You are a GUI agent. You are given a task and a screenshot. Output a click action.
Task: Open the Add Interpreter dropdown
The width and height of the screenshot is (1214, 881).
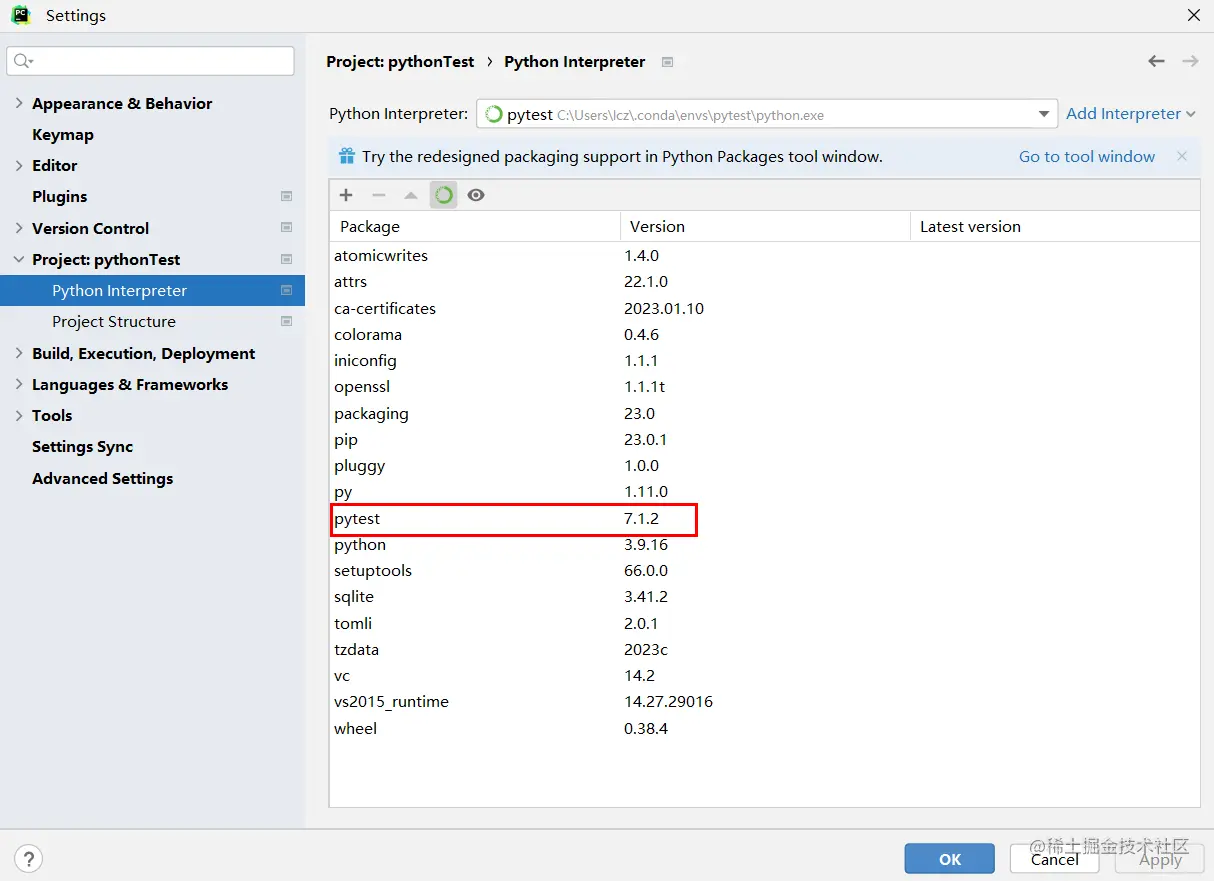[1131, 114]
